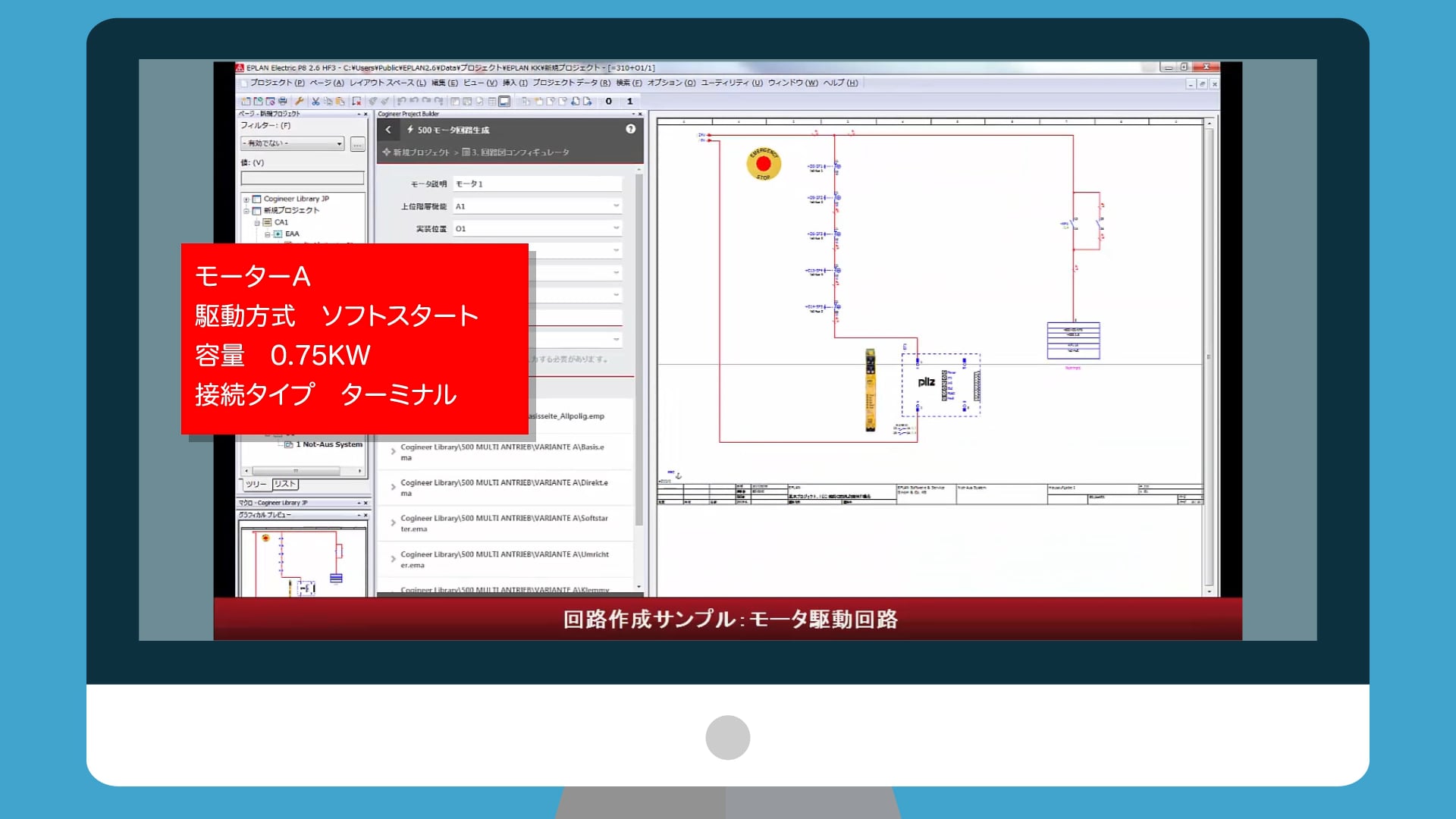Click the drawing area vertical scrollbar

[1209, 356]
